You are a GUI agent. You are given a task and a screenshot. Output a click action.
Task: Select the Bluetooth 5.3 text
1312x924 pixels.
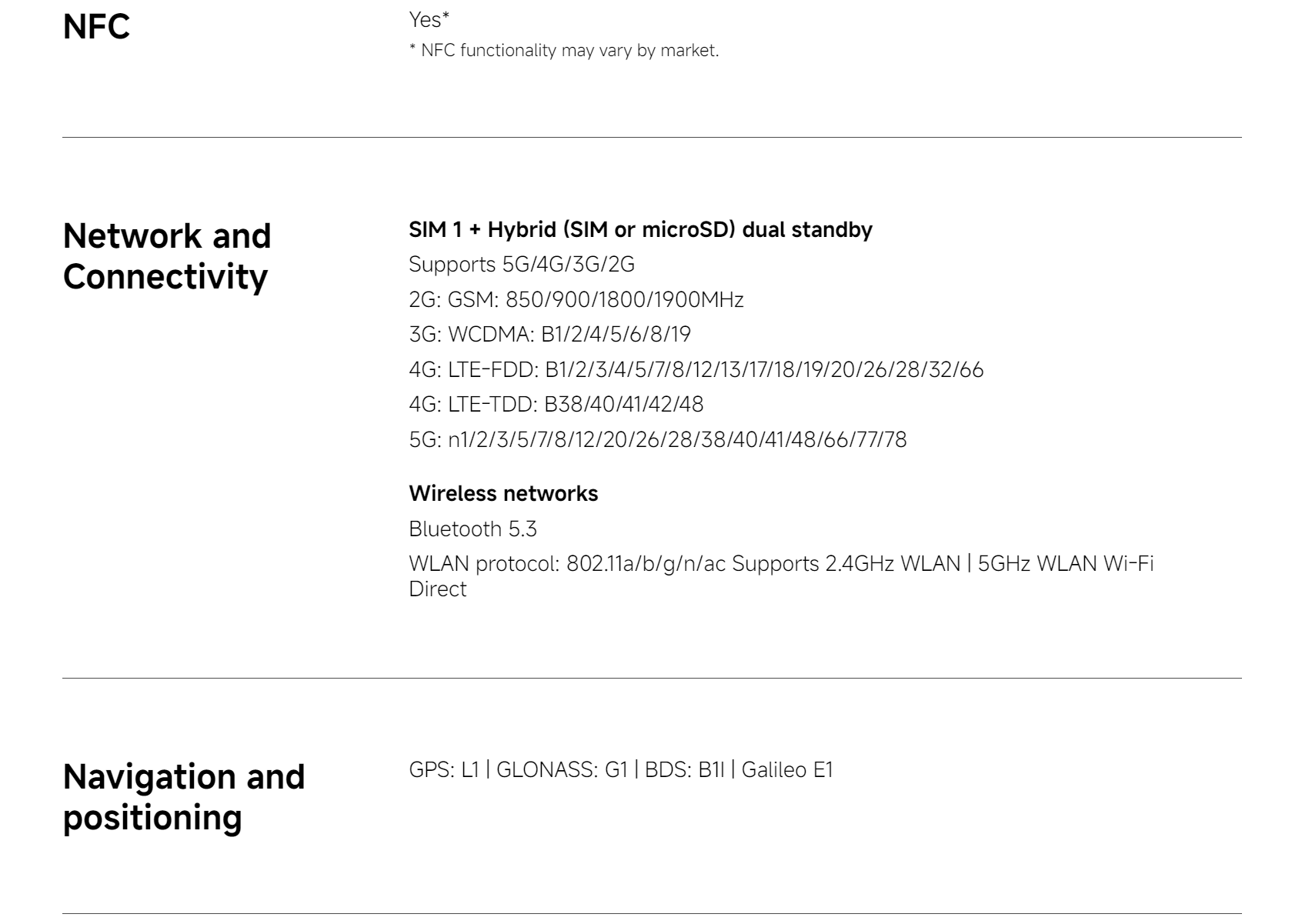pyautogui.click(x=472, y=529)
